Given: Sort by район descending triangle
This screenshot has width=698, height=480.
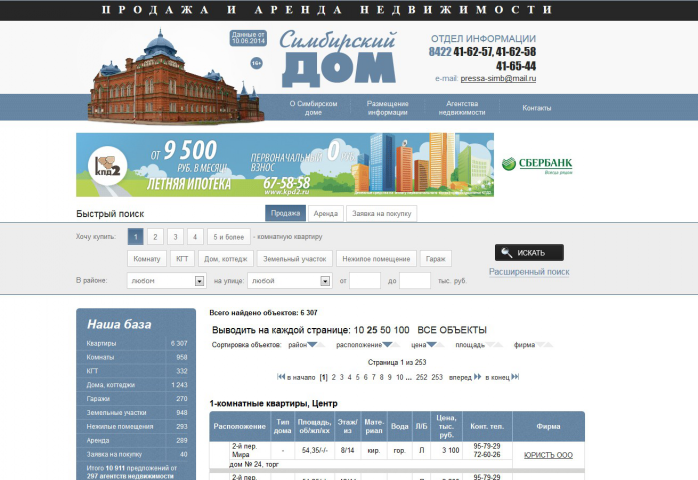Looking at the screenshot, I should click(x=312, y=344).
